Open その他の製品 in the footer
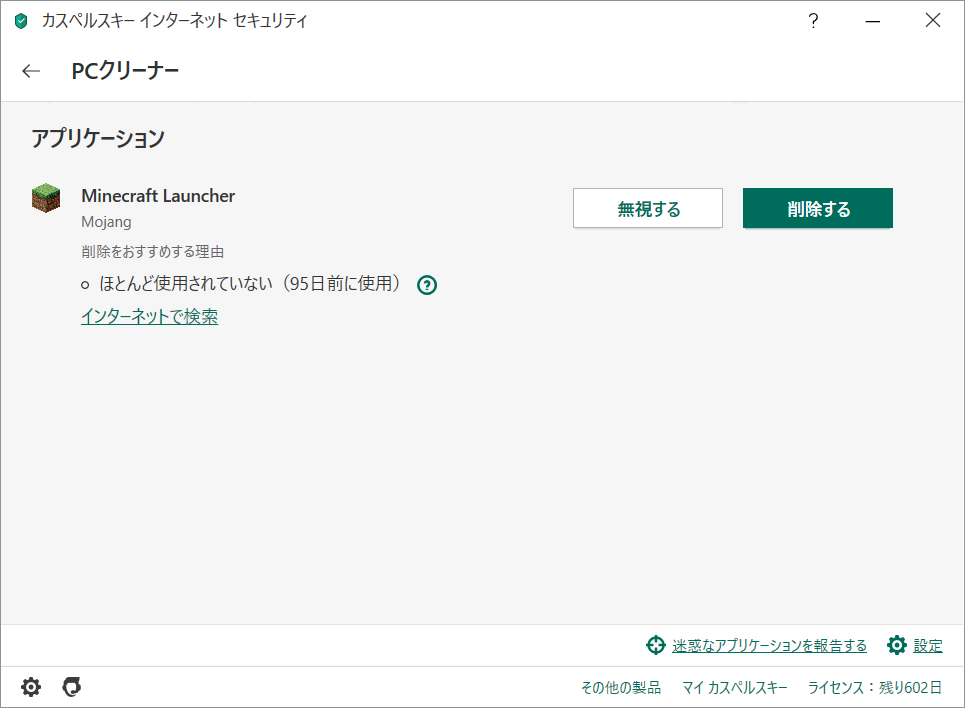The width and height of the screenshot is (965, 708). click(x=620, y=688)
